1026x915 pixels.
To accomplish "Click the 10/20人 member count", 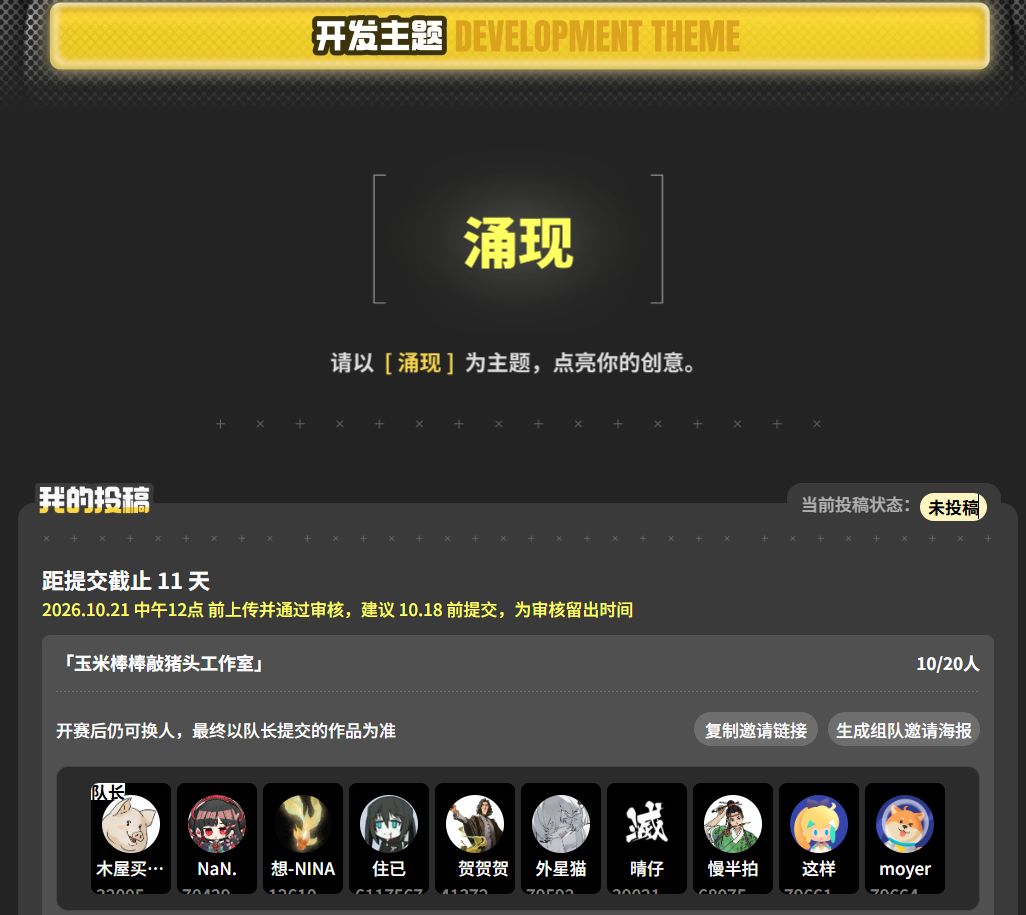I will 947,664.
